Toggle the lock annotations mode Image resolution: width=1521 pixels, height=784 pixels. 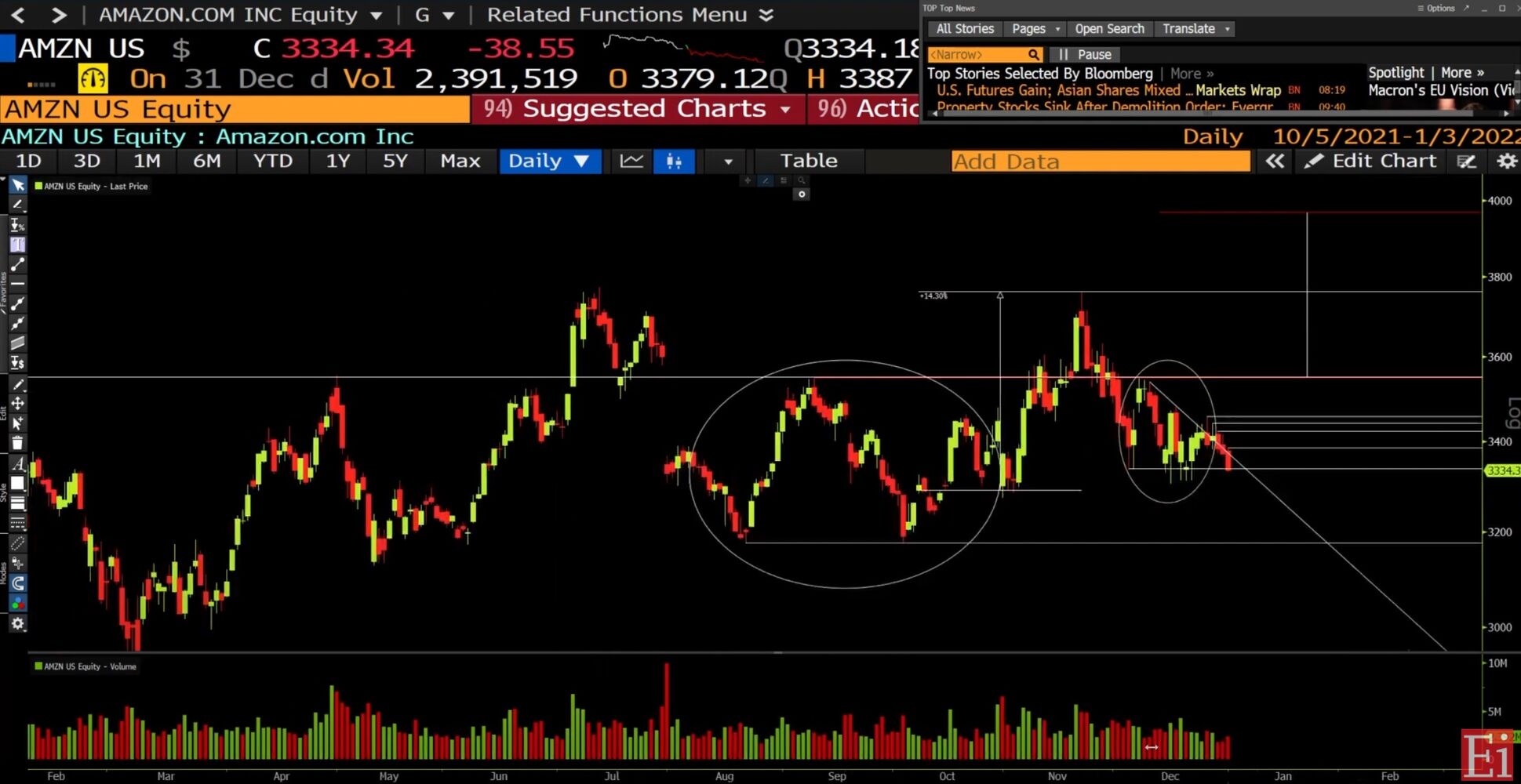[17, 564]
